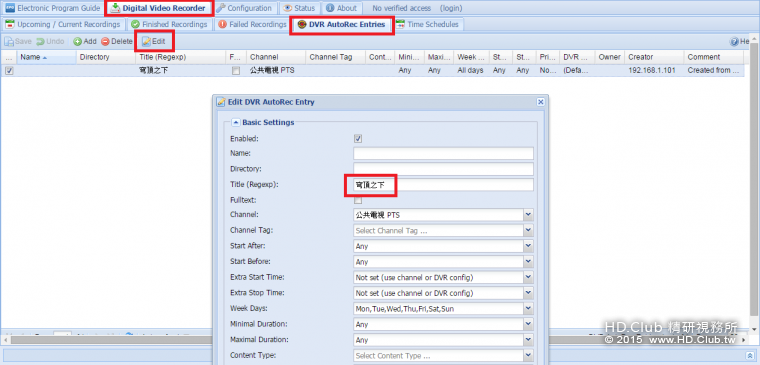Click the All days cell in the grid row
Screen dimensions: 760x365
(x=470, y=71)
